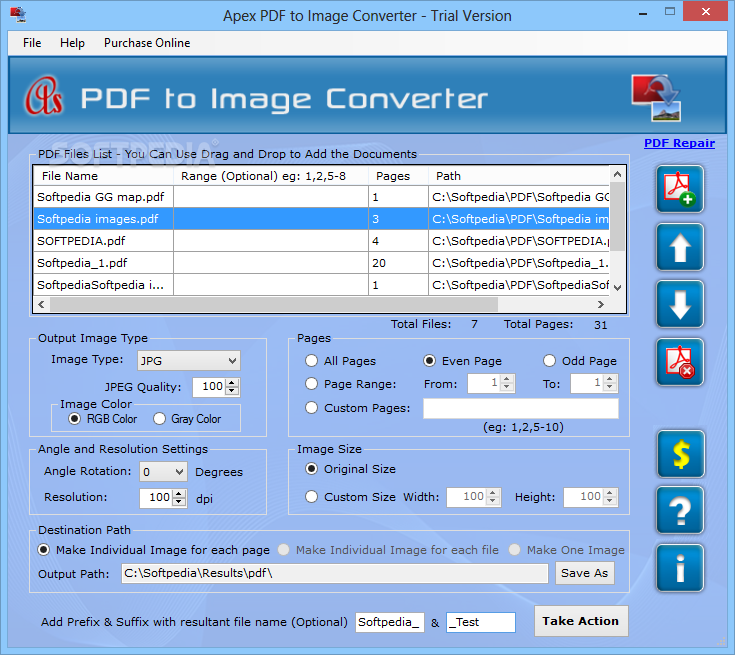
Task: Move selected file down with arrow button
Action: click(x=680, y=304)
